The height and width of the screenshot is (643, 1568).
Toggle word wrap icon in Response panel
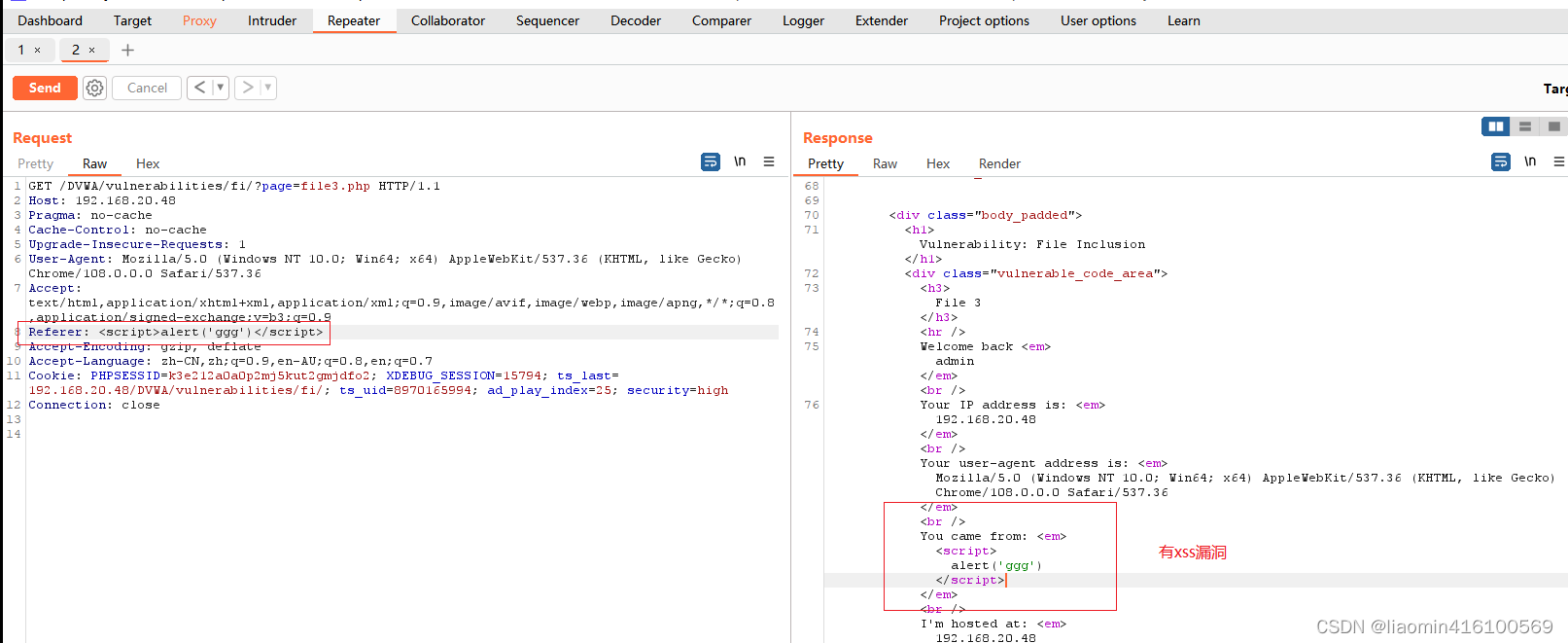(x=1501, y=161)
